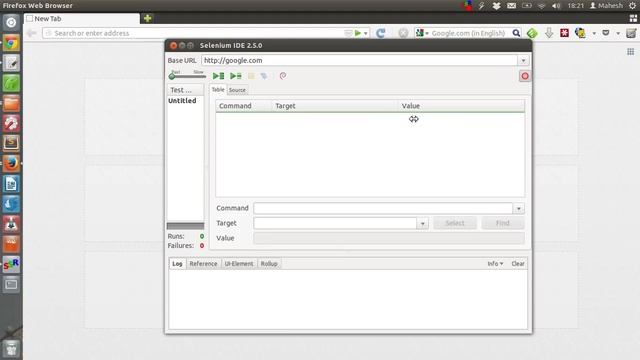Click the Pocket toolbar icon
The width and height of the screenshot is (640, 360).
(606, 33)
